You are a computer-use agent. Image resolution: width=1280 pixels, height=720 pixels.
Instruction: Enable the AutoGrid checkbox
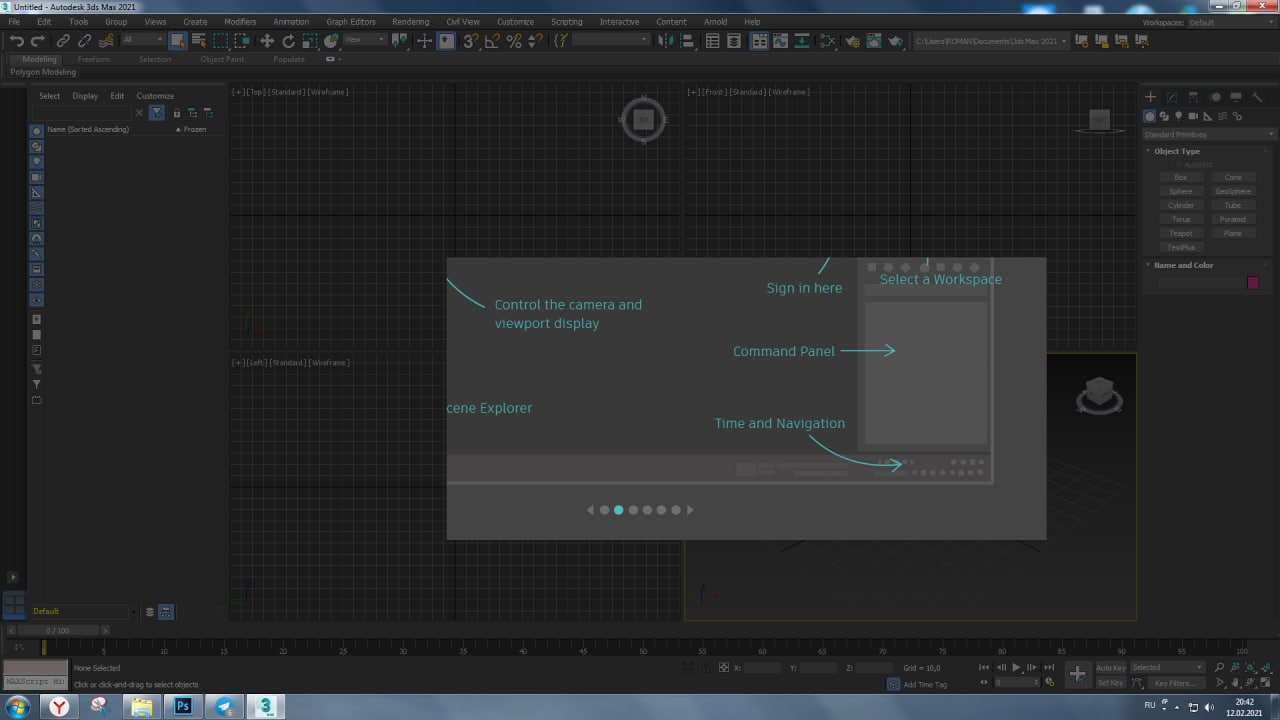(1180, 164)
